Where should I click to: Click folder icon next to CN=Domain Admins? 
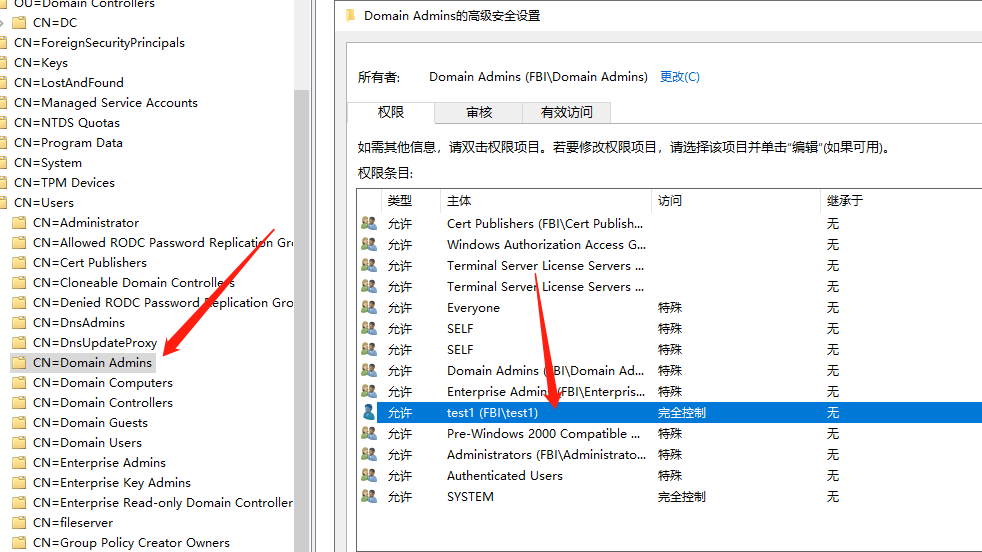click(x=19, y=363)
